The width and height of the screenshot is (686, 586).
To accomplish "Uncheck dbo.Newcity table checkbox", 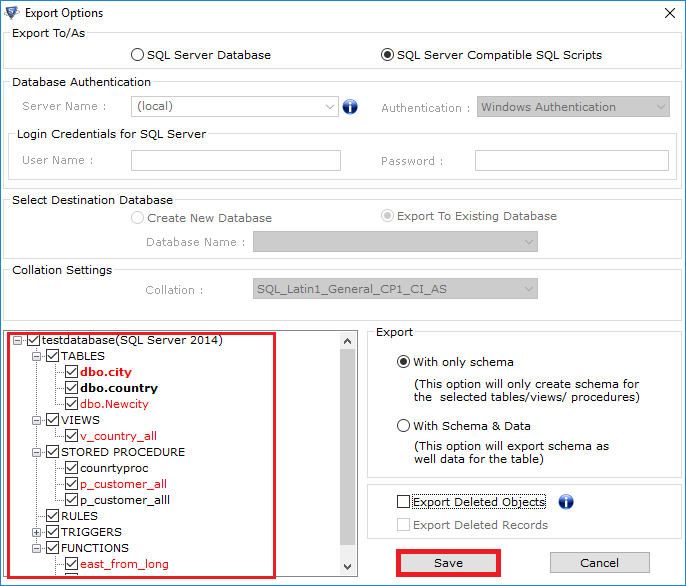I will coord(72,404).
